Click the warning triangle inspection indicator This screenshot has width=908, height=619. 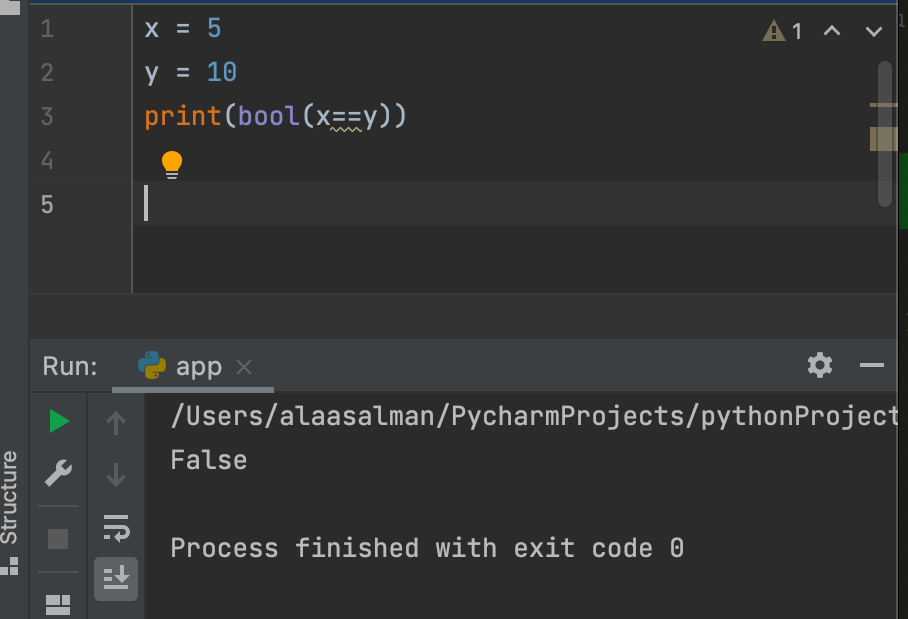click(x=774, y=32)
